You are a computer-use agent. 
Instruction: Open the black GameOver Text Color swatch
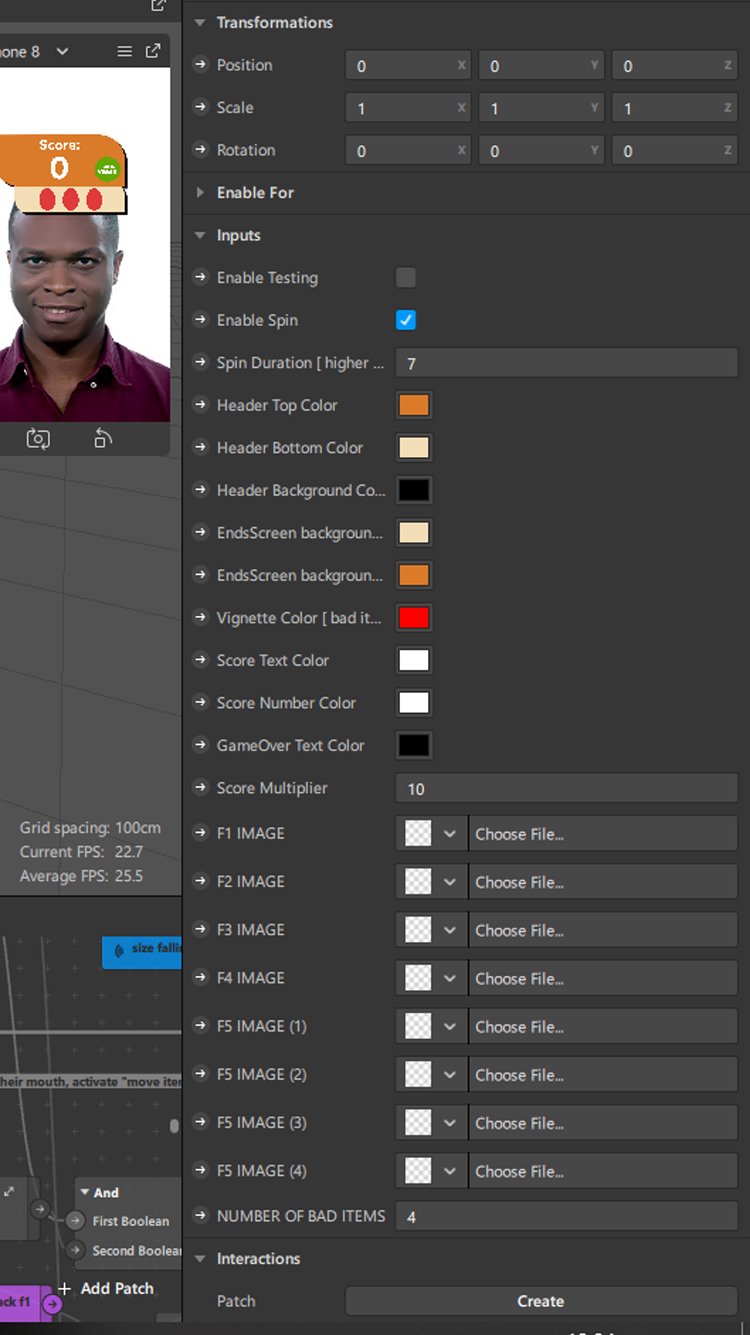[414, 745]
